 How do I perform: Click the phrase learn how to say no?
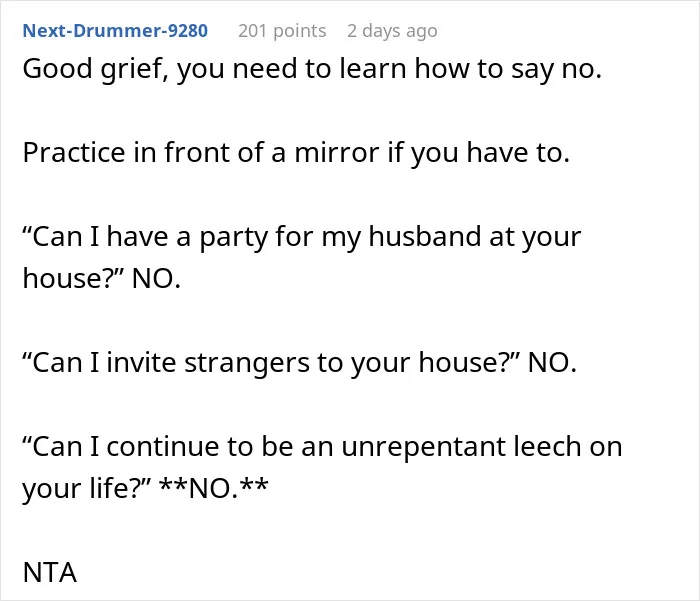[471, 69]
